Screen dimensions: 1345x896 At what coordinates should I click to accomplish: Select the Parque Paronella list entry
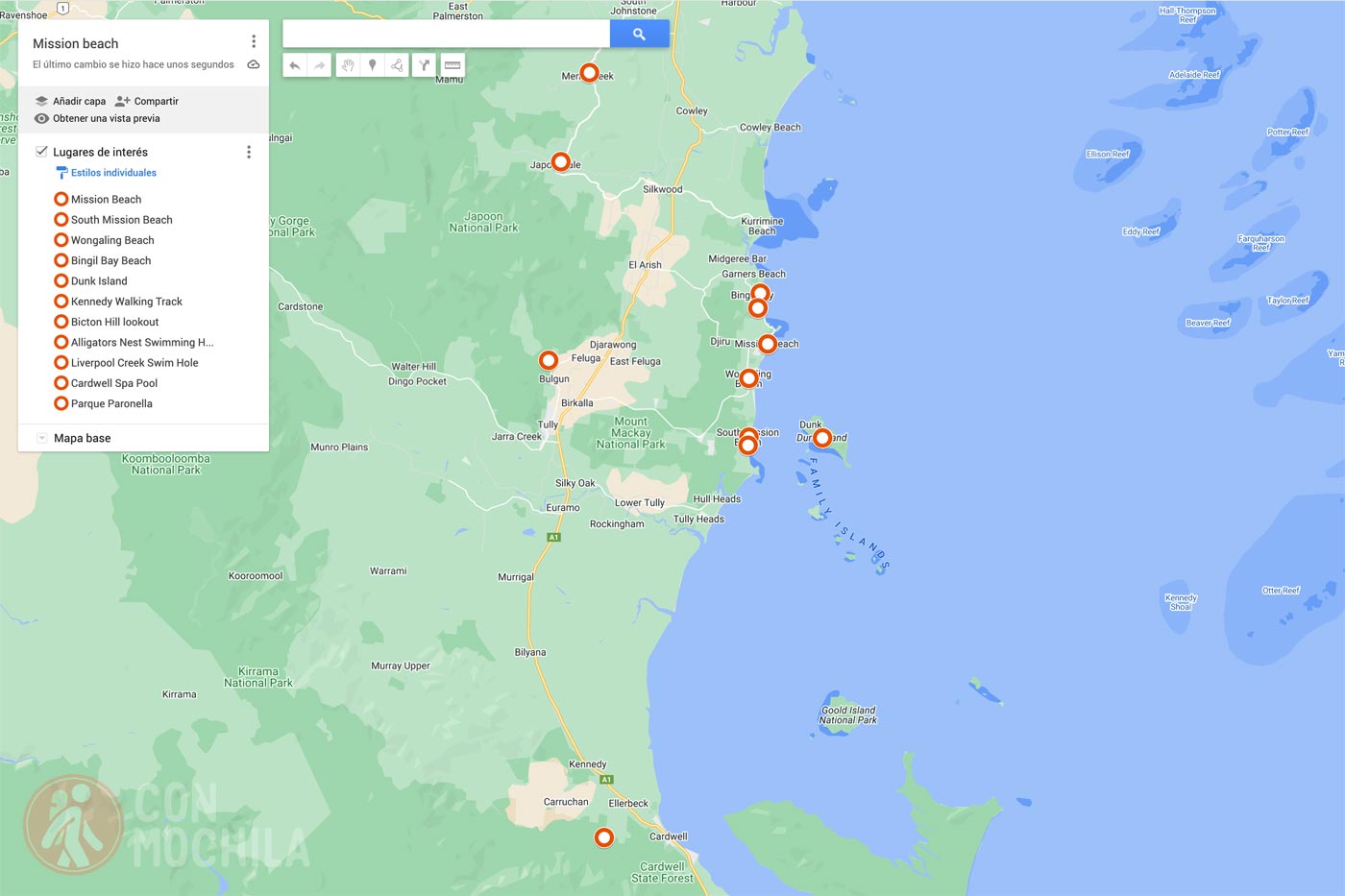click(x=110, y=403)
